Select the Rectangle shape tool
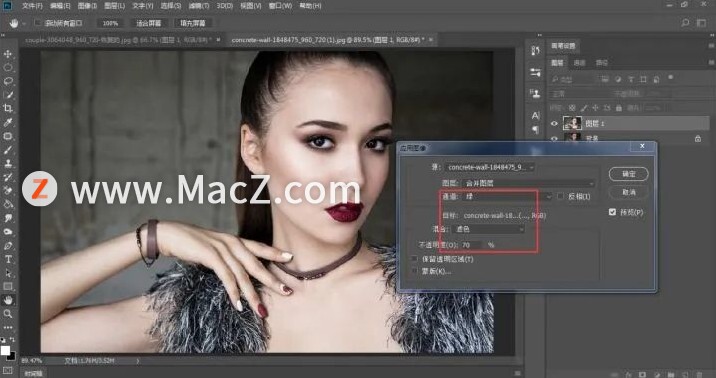The image size is (716, 378). (x=8, y=286)
